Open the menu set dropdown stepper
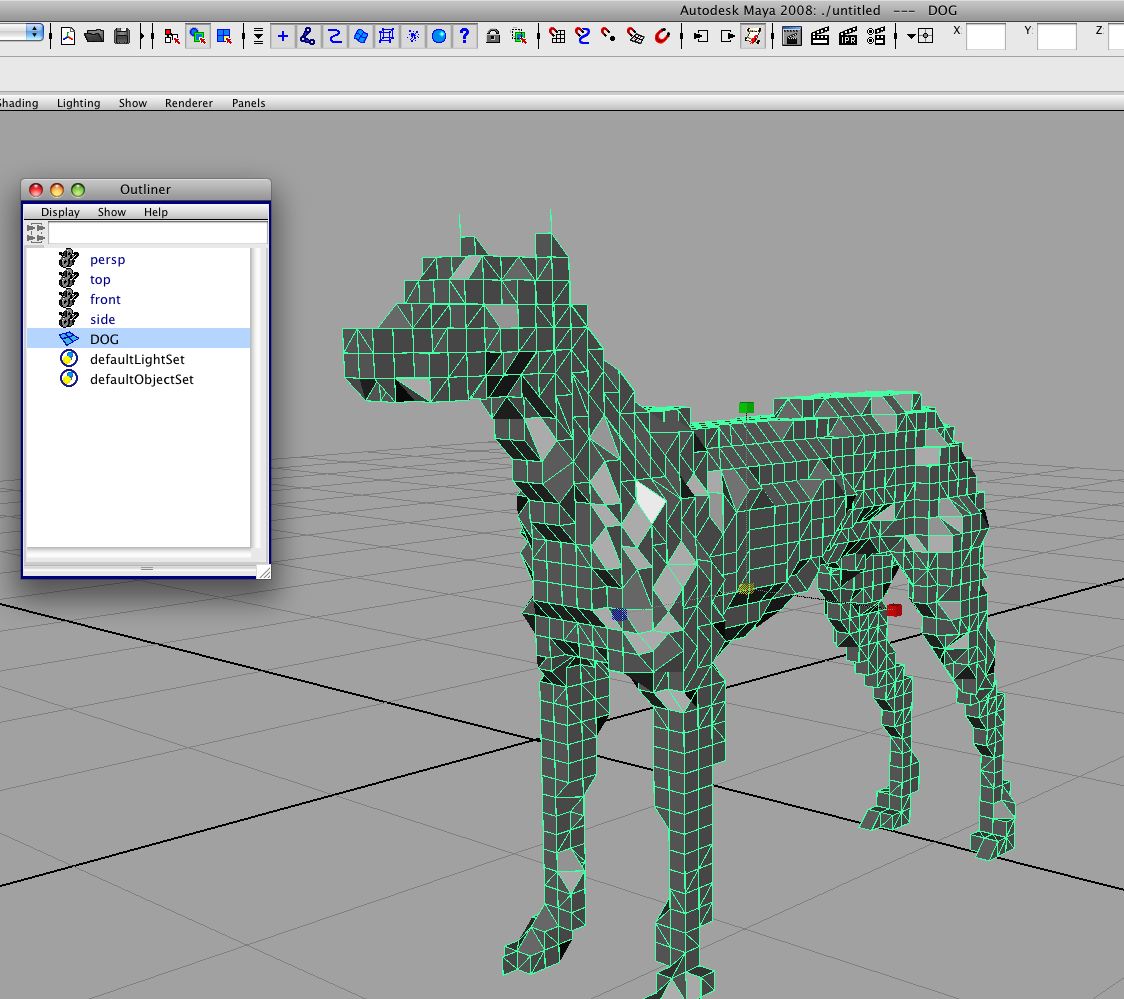This screenshot has width=1124, height=999. click(34, 32)
